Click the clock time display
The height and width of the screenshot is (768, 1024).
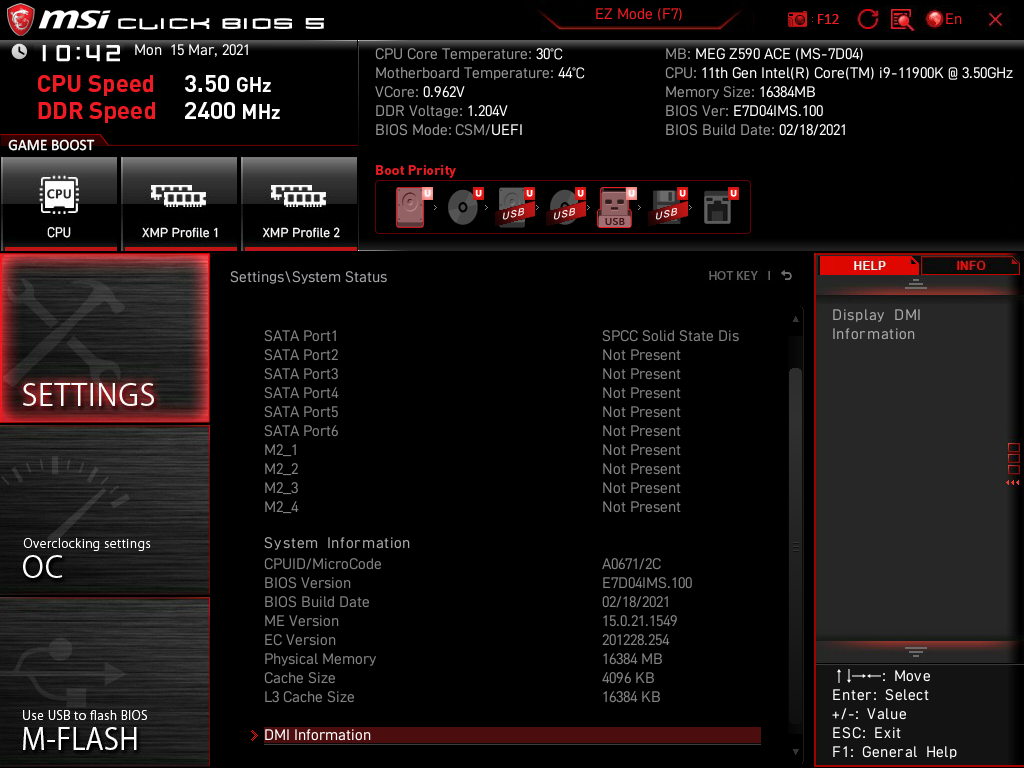point(80,52)
